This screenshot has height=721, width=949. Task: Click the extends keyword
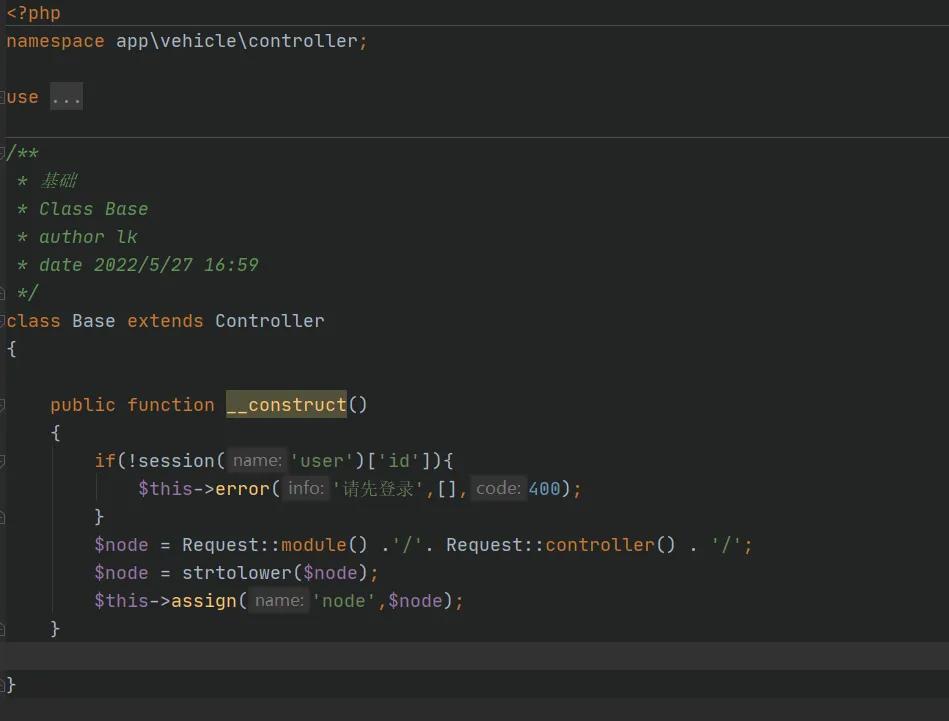[x=165, y=320]
